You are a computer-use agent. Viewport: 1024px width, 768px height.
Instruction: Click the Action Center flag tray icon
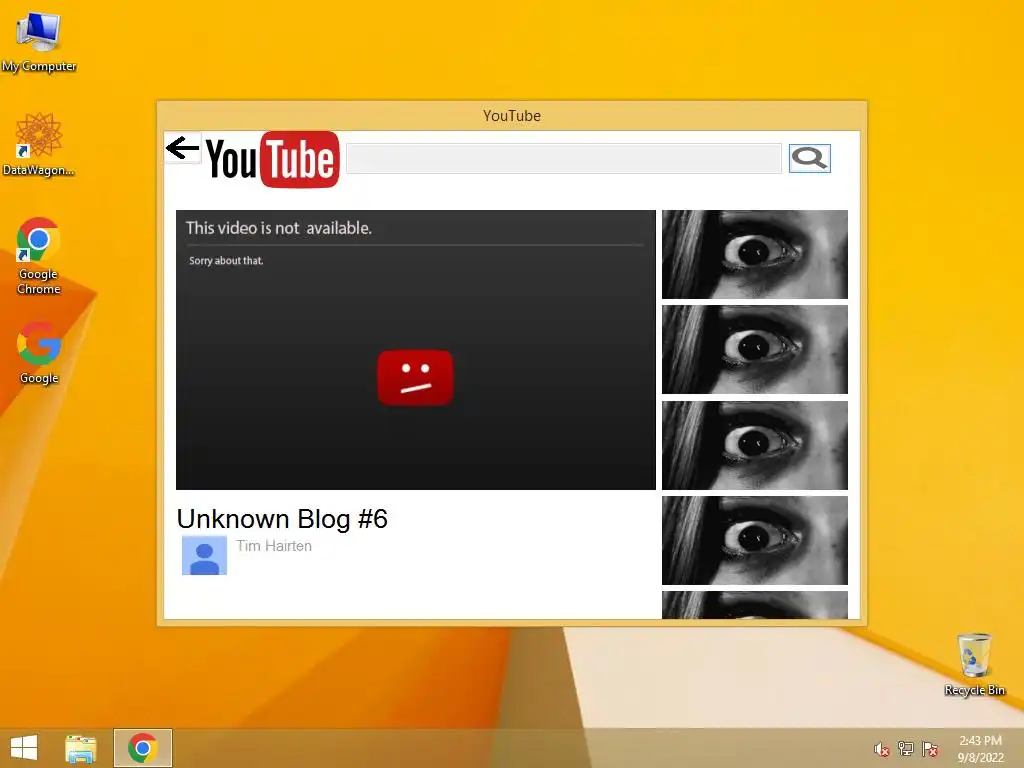[930, 749]
